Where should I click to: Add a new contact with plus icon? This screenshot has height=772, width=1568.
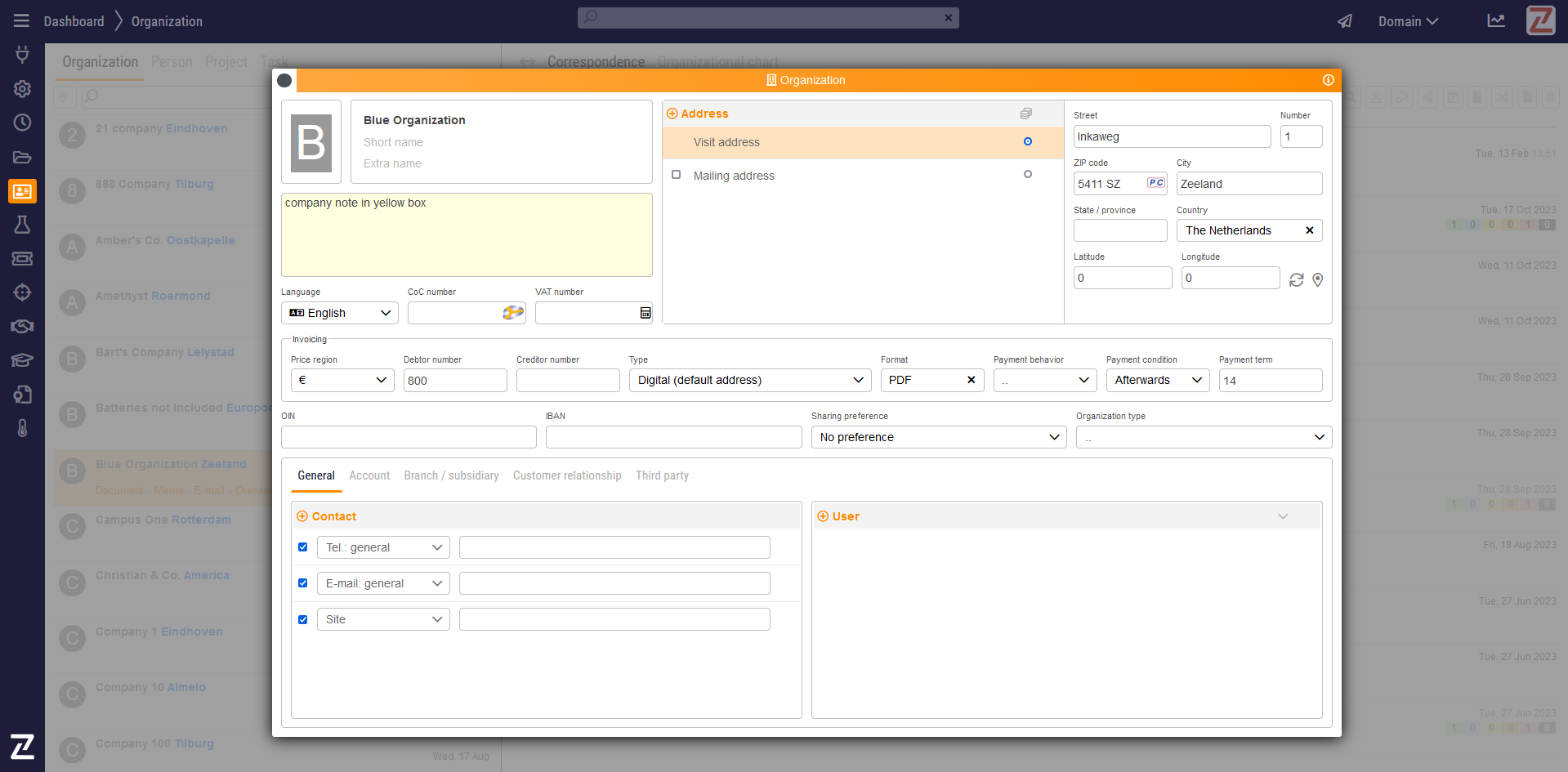click(302, 516)
